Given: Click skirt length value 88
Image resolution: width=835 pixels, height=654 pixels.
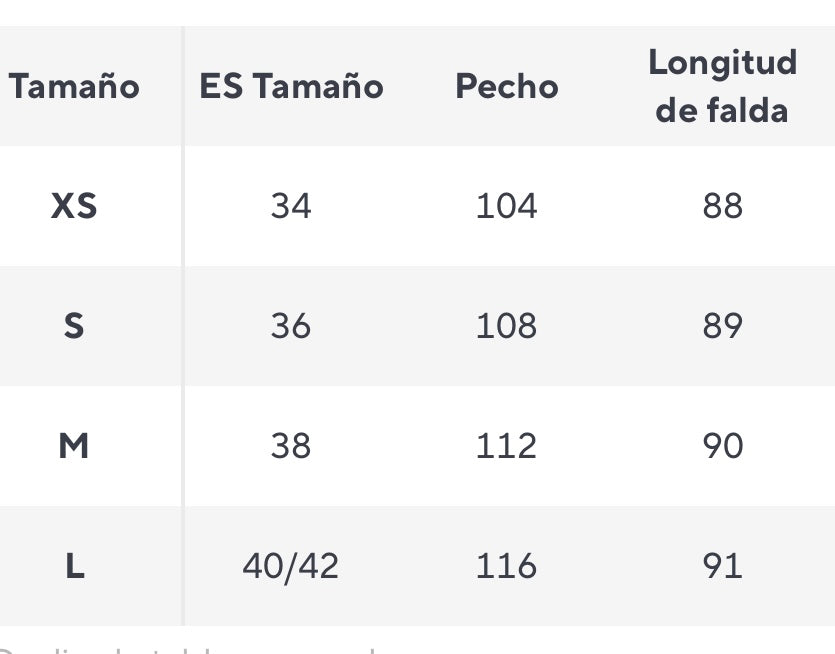Looking at the screenshot, I should click(x=723, y=206).
